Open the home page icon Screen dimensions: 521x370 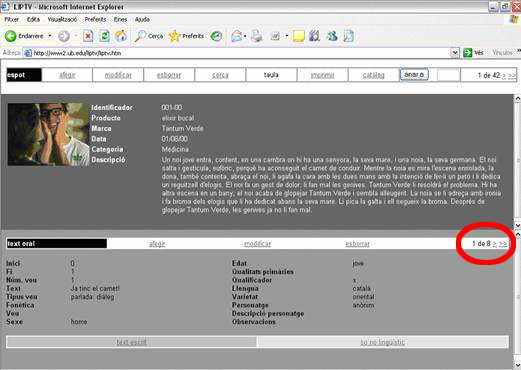point(121,36)
